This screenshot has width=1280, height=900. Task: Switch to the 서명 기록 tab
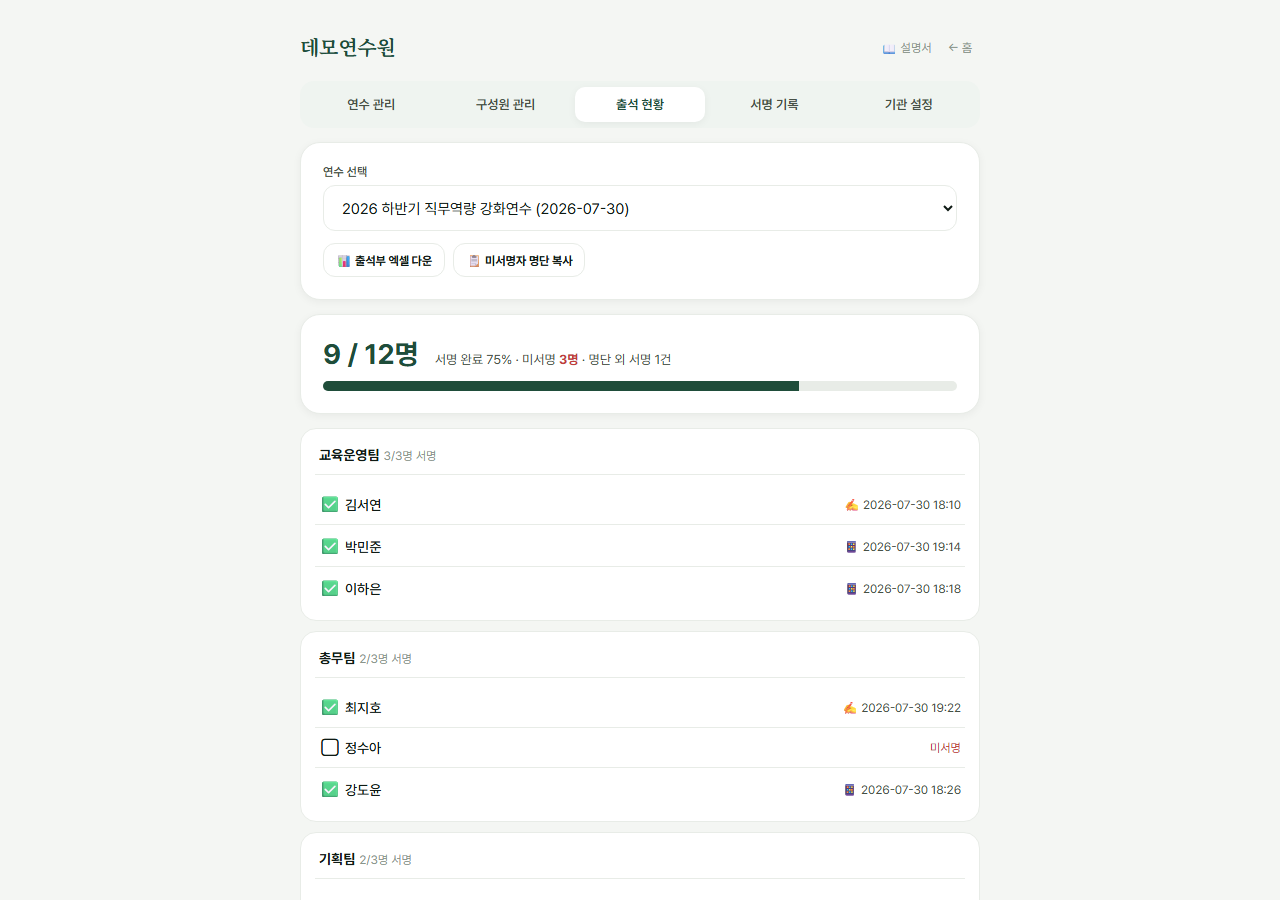[x=774, y=104]
